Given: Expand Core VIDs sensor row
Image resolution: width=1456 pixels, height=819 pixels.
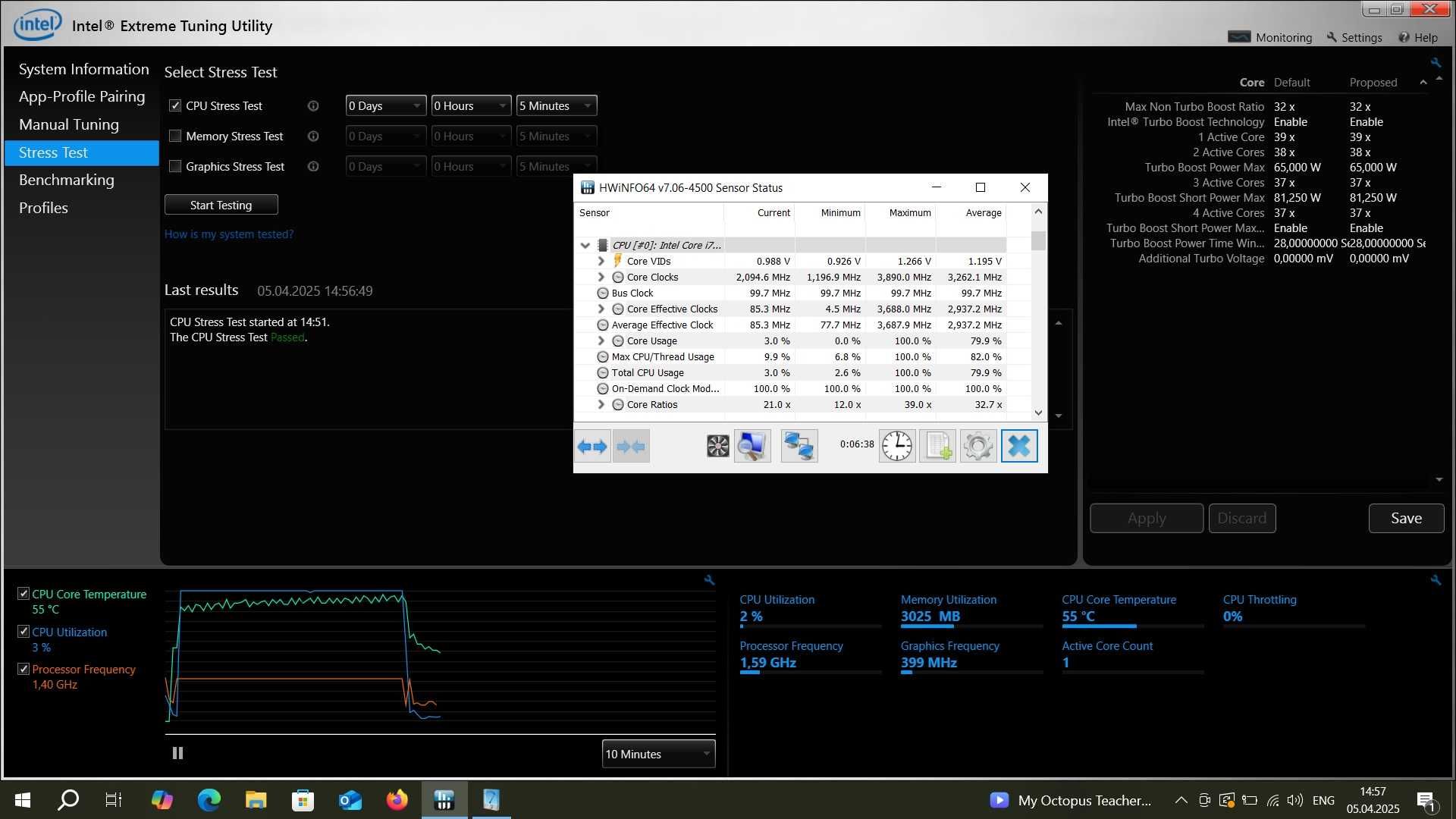Looking at the screenshot, I should point(601,261).
